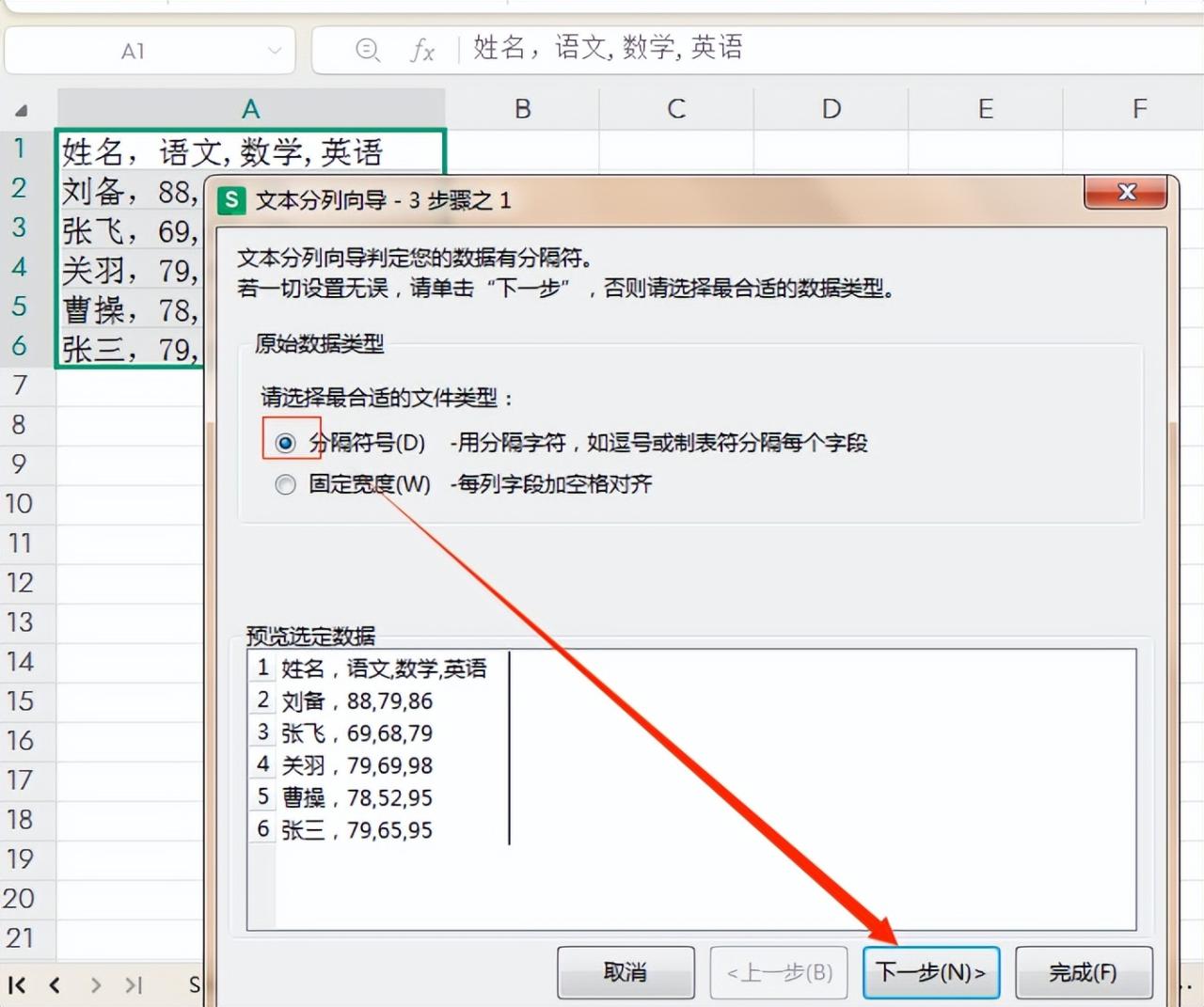The height and width of the screenshot is (1007, 1204).
Task: Select column A header
Action: click(250, 109)
